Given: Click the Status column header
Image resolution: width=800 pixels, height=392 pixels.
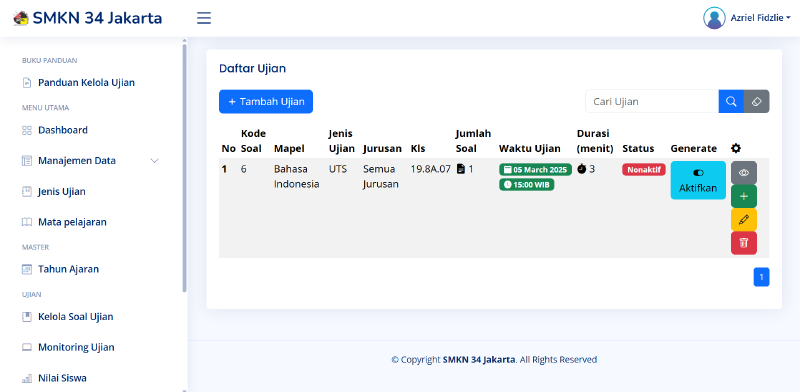Looking at the screenshot, I should [x=638, y=149].
